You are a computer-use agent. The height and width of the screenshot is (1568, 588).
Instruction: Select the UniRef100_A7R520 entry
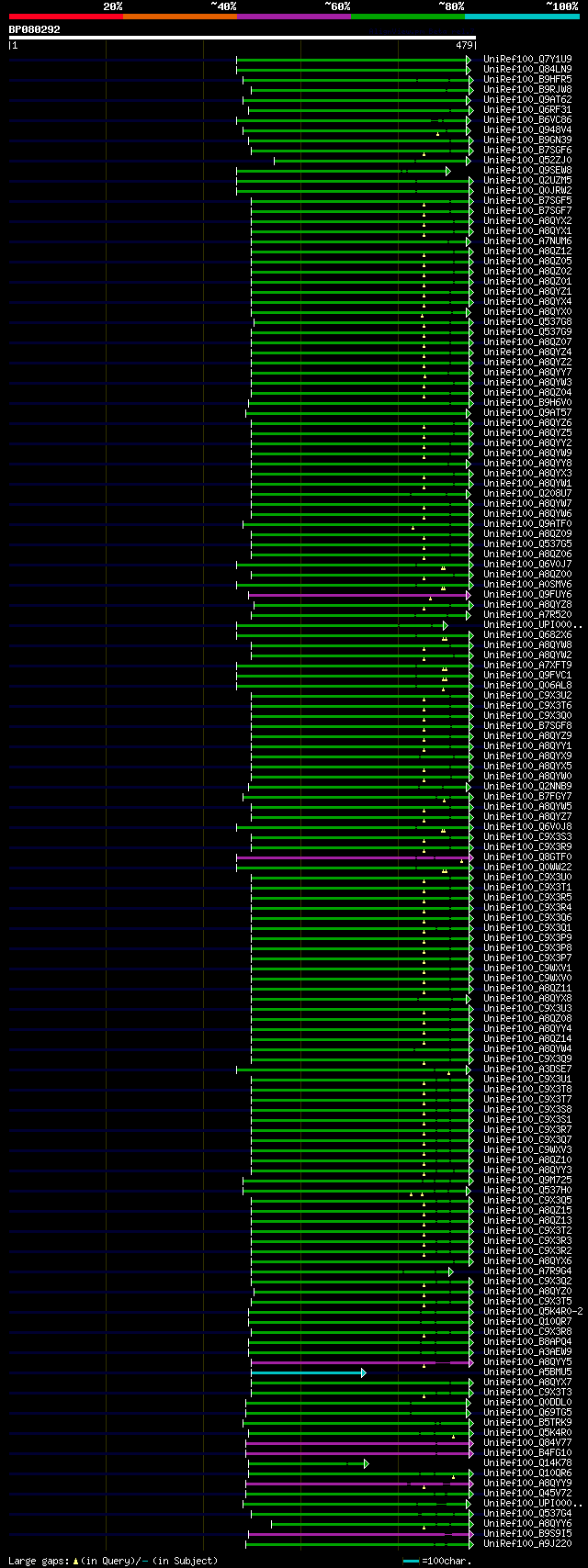(527, 614)
